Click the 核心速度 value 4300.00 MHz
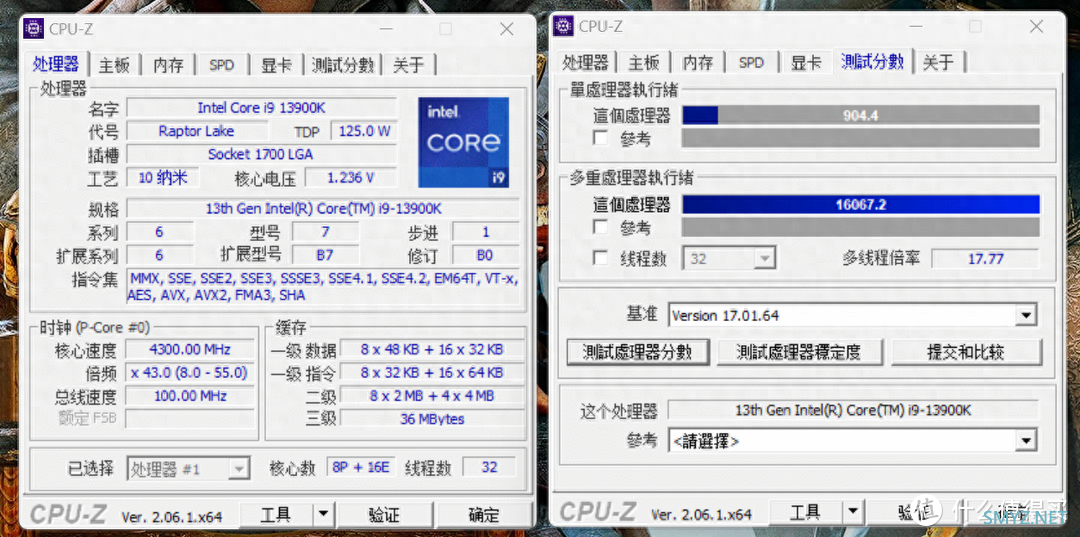Screen dimensions: 1080x537 [x=189, y=350]
